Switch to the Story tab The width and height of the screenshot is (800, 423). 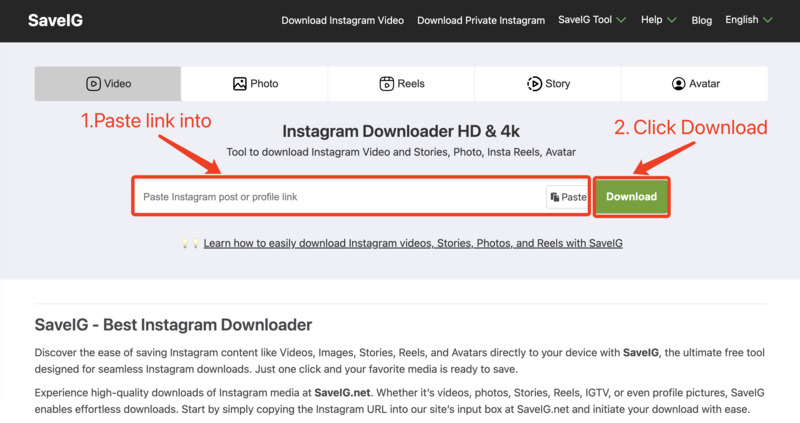click(x=548, y=84)
